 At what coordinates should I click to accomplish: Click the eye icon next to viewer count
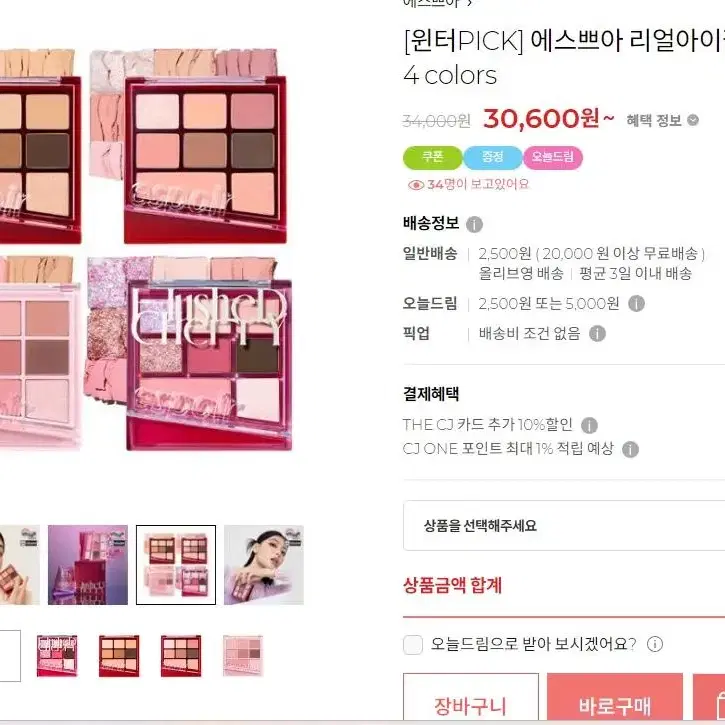[416, 185]
